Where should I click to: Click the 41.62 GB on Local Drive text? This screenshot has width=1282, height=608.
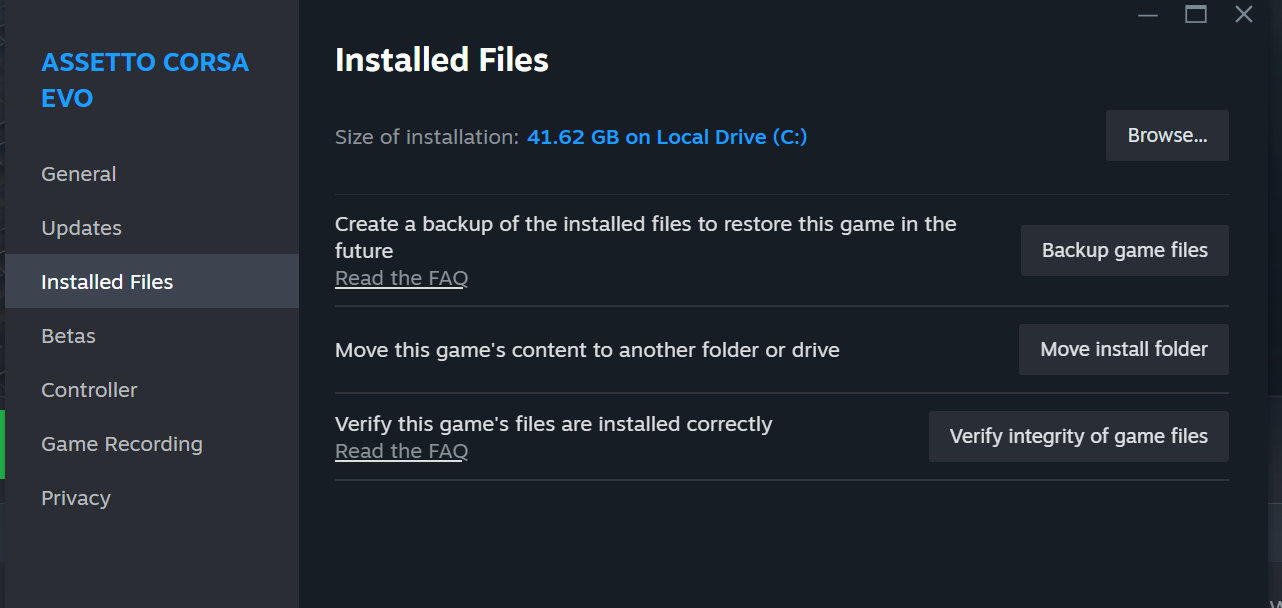point(666,137)
